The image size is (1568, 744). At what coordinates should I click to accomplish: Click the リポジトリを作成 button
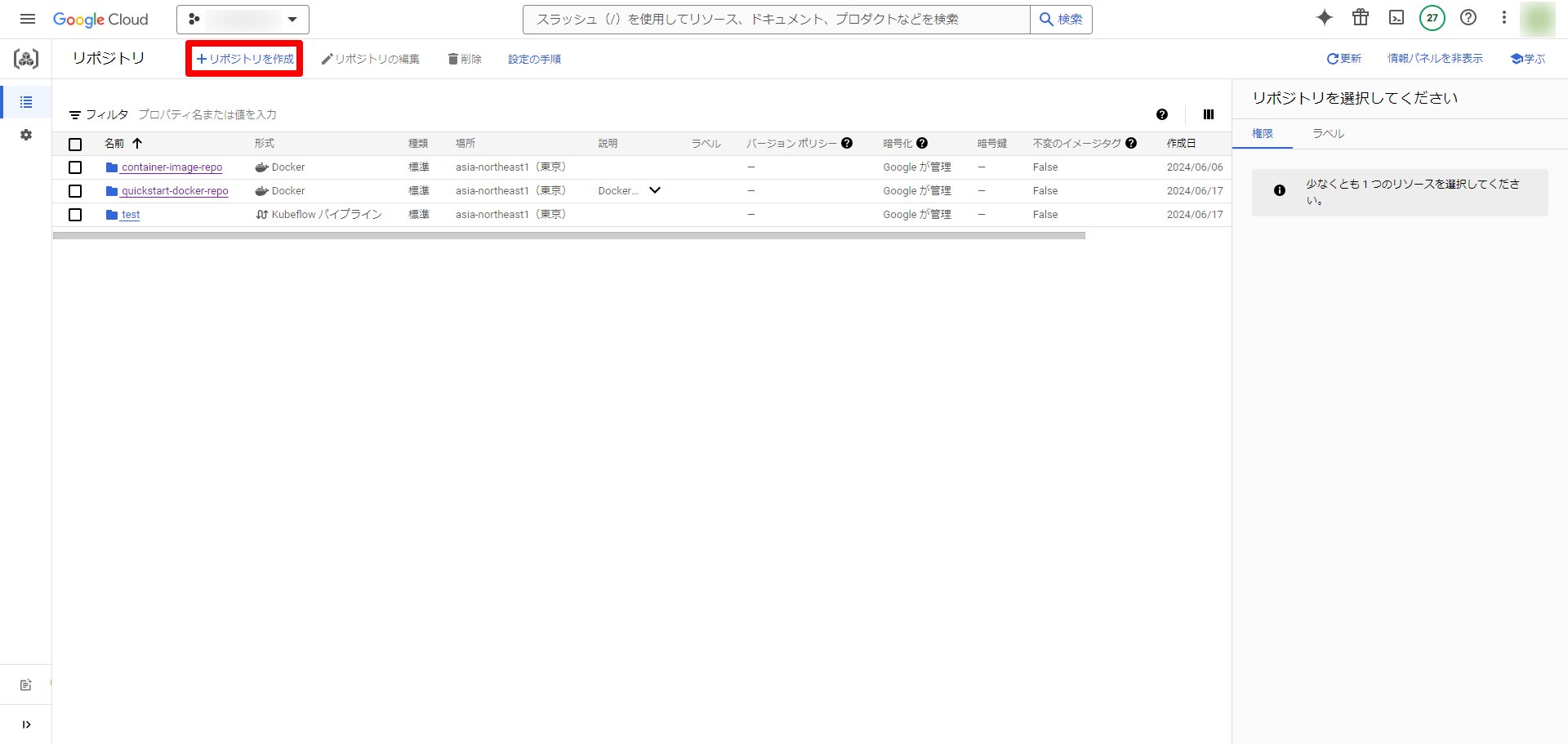(243, 58)
